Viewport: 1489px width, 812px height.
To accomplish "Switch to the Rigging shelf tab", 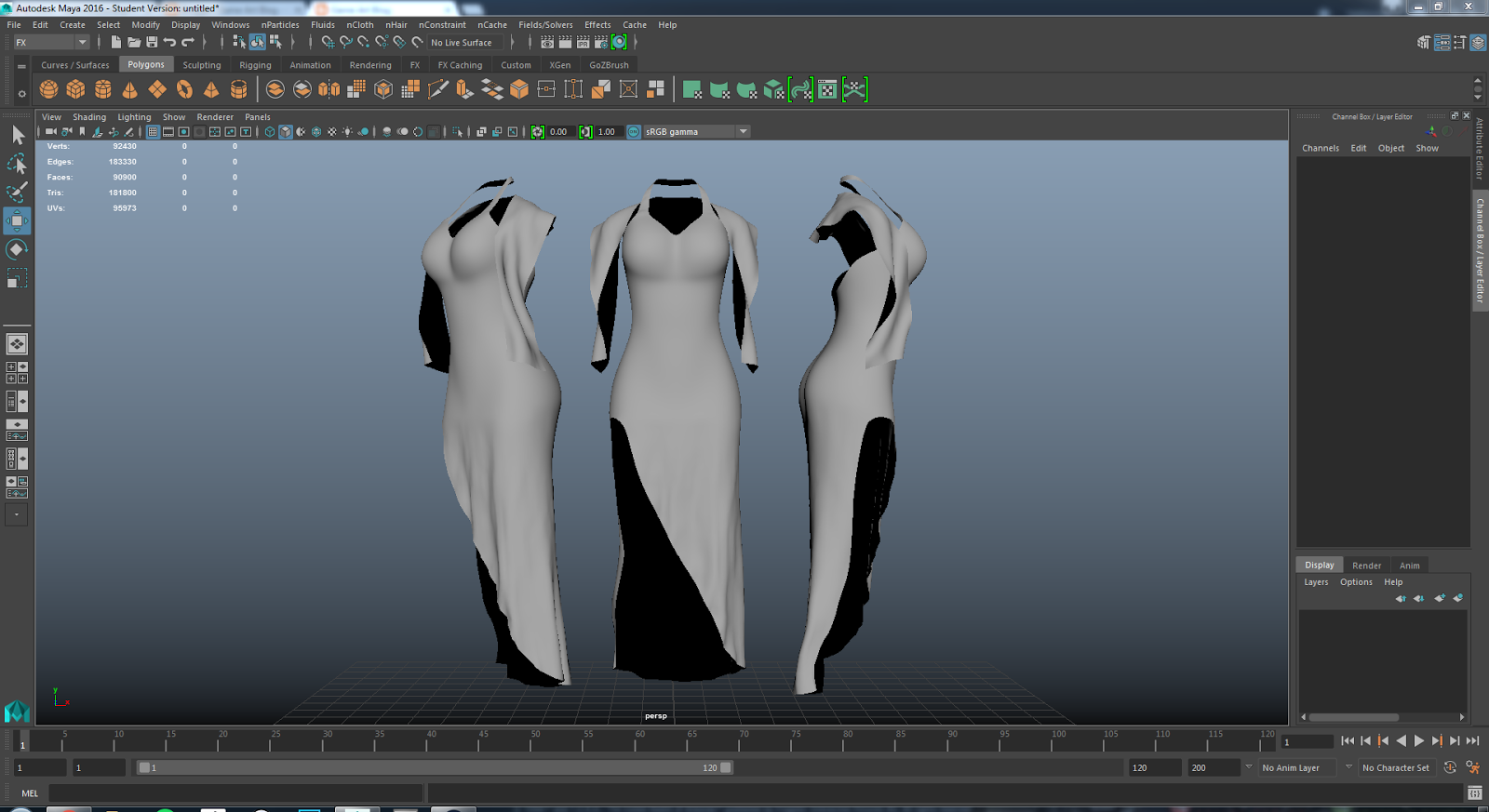I will [255, 65].
